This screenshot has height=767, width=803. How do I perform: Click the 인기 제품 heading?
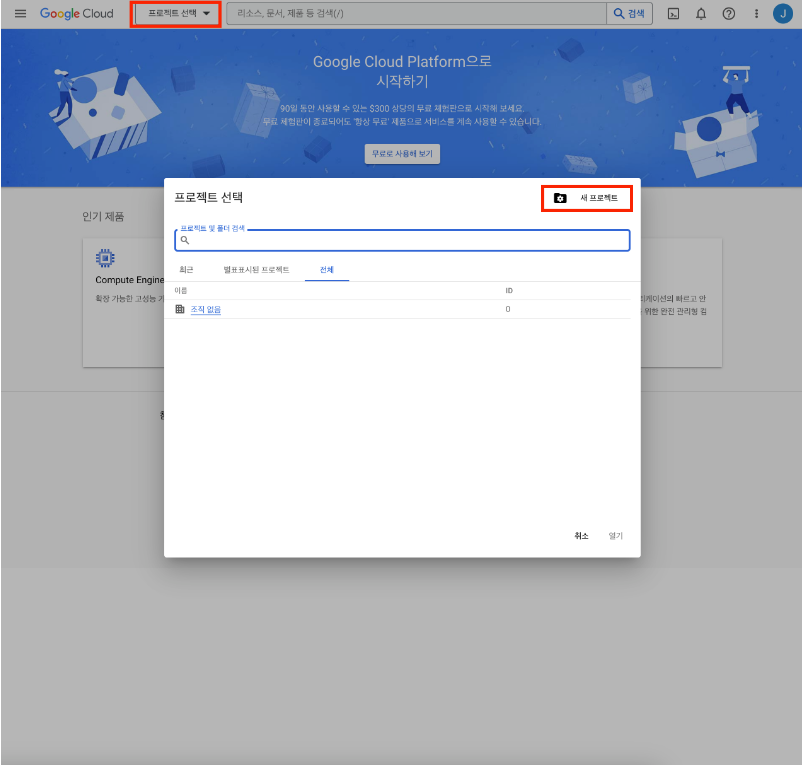(103, 217)
